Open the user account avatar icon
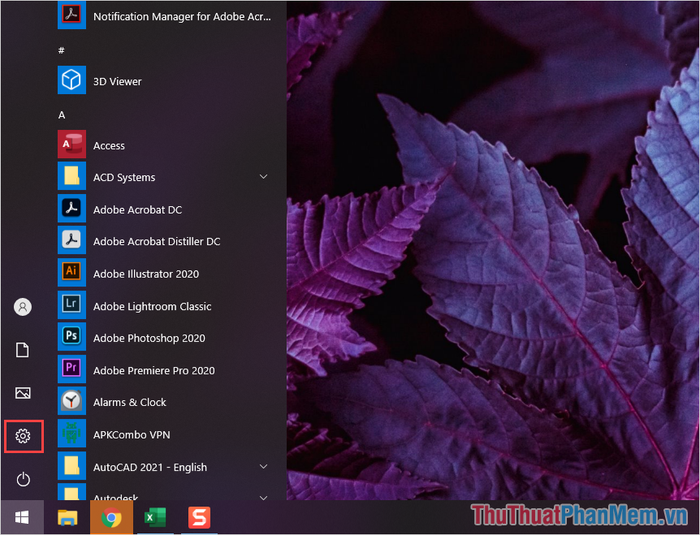Screen dimensions: 700x535 click(23, 307)
